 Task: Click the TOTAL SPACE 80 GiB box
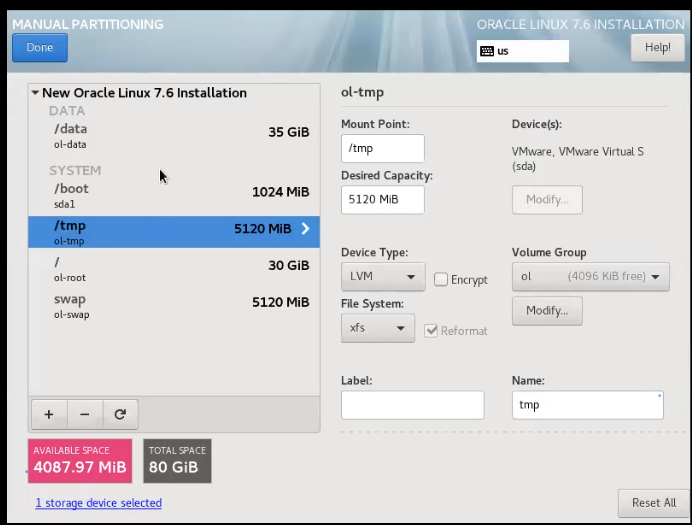tap(177, 461)
